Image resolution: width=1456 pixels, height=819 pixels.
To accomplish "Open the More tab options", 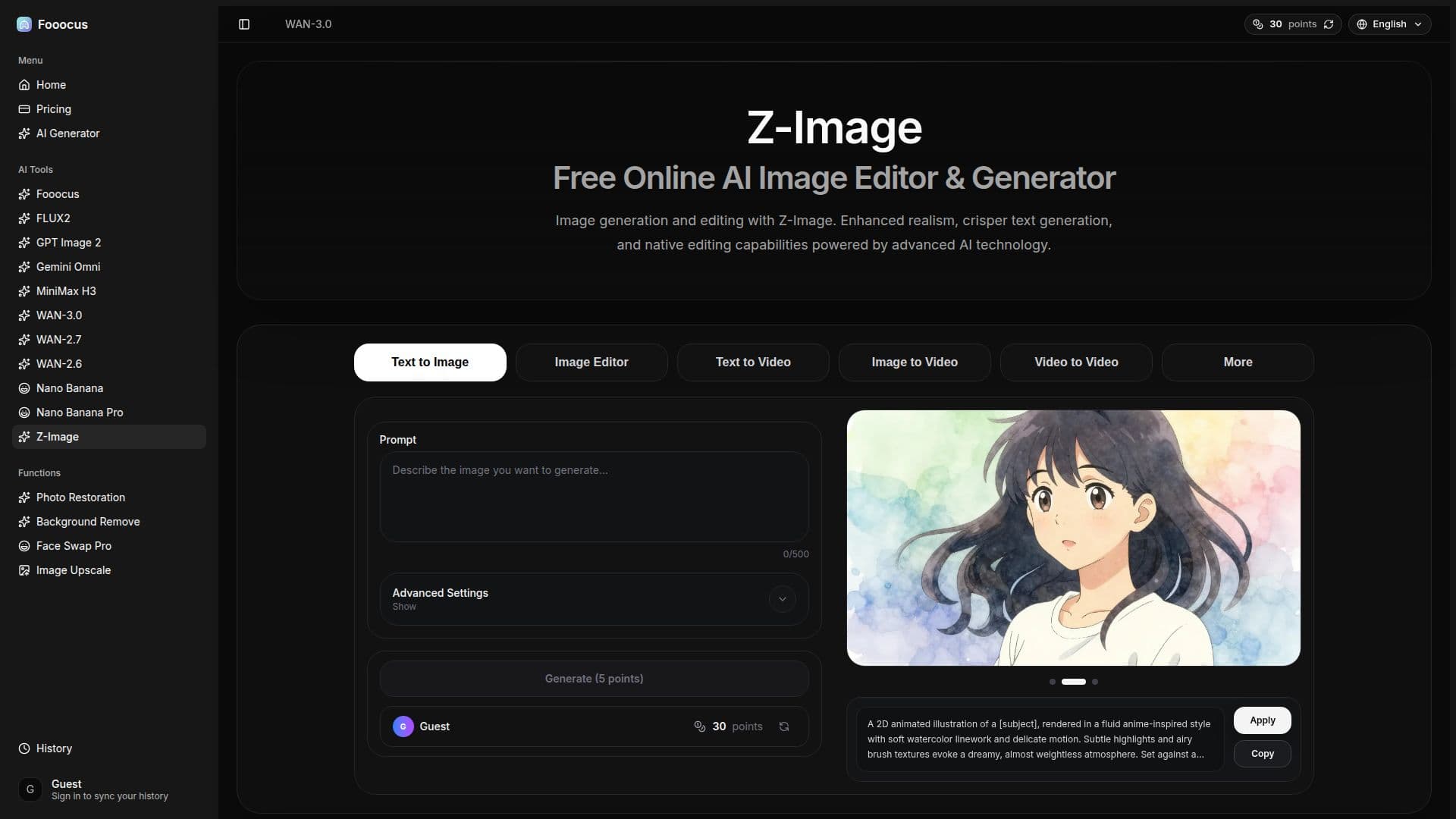I will pos(1238,362).
